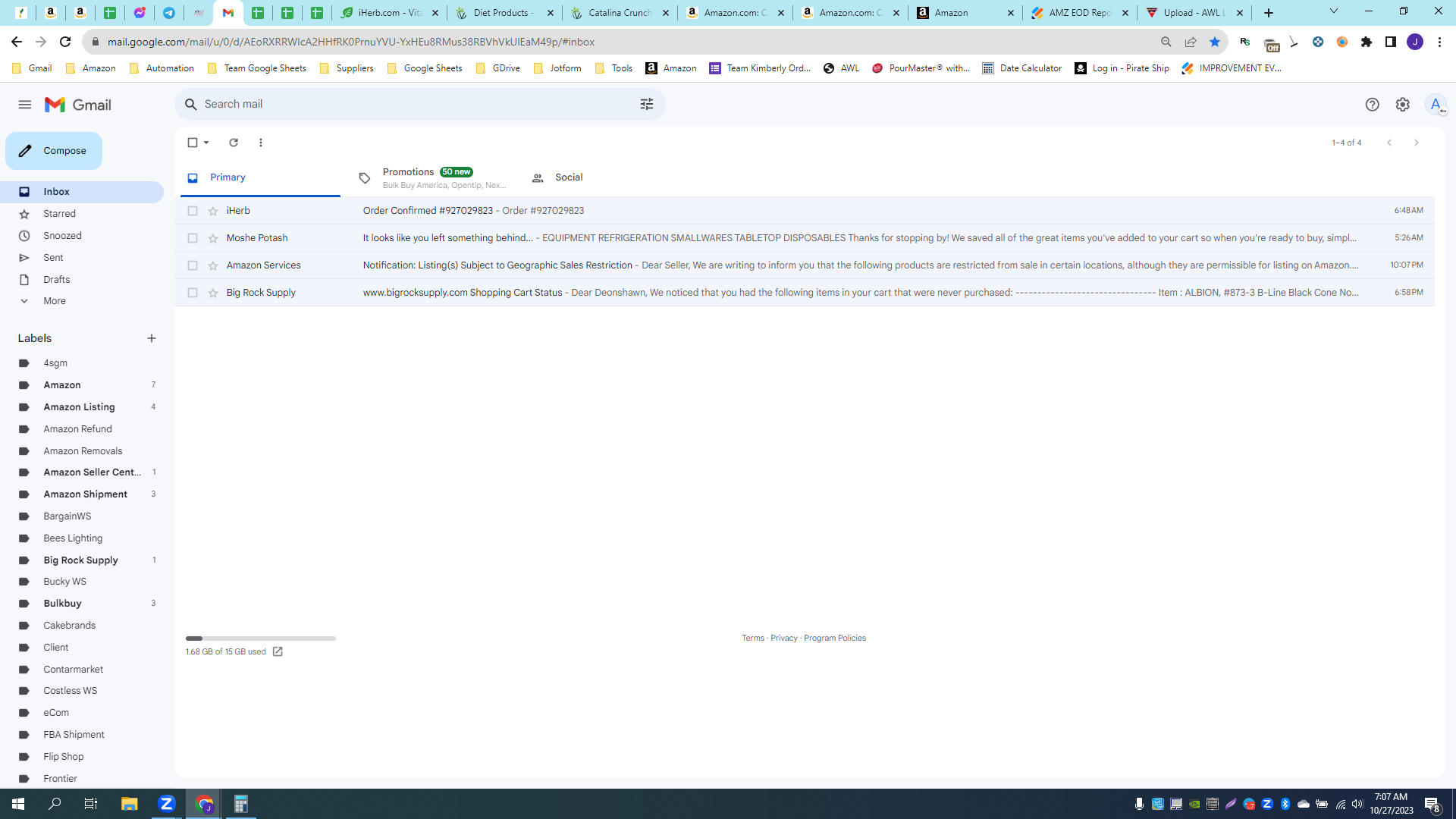This screenshot has height=819, width=1456.
Task: Open the Amazon Shipment label
Action: (x=85, y=494)
